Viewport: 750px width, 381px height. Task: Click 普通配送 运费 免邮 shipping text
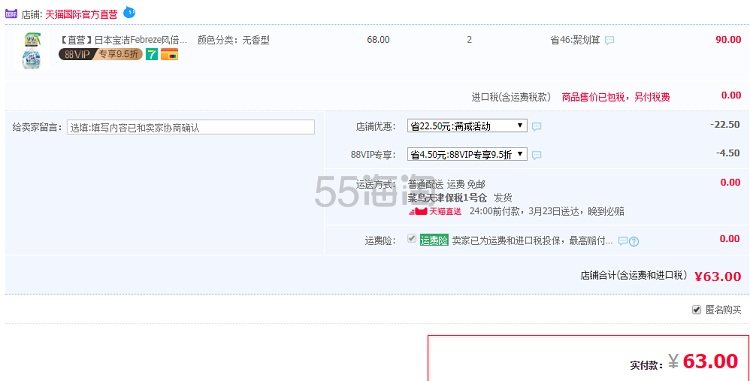[x=447, y=184]
